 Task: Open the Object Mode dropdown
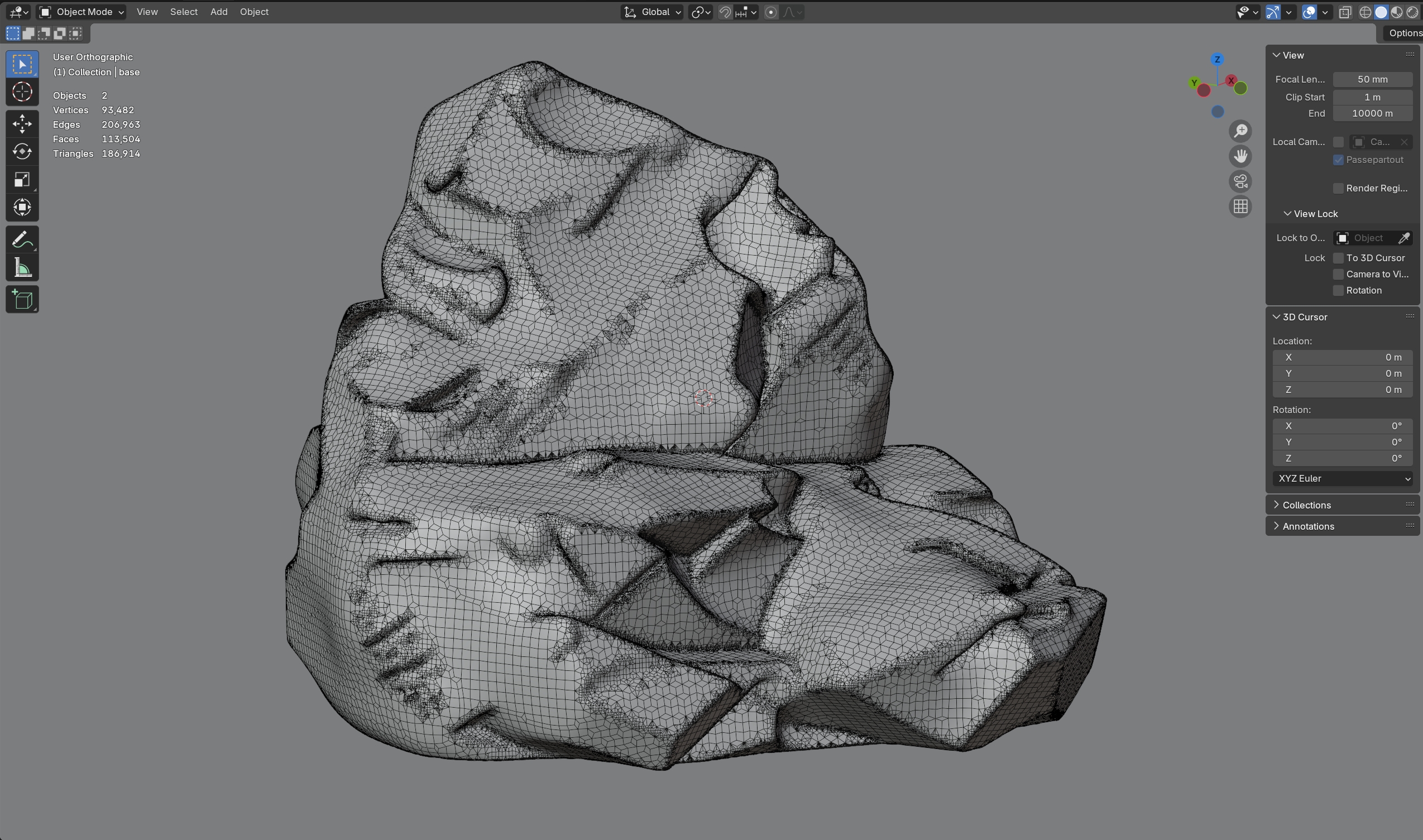click(82, 12)
